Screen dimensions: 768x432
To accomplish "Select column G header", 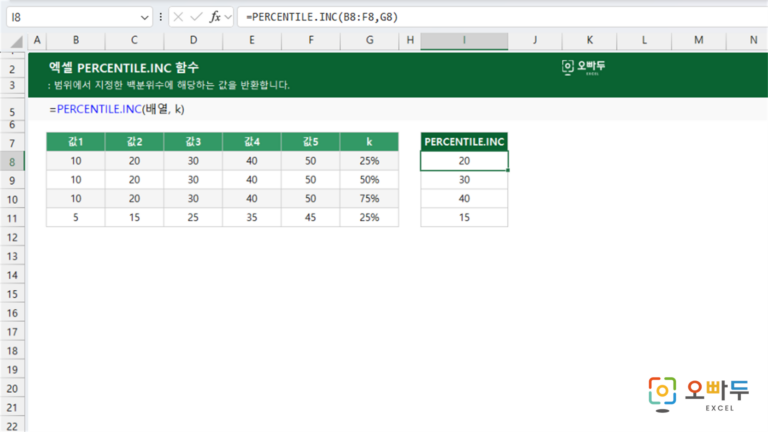I will [x=369, y=41].
